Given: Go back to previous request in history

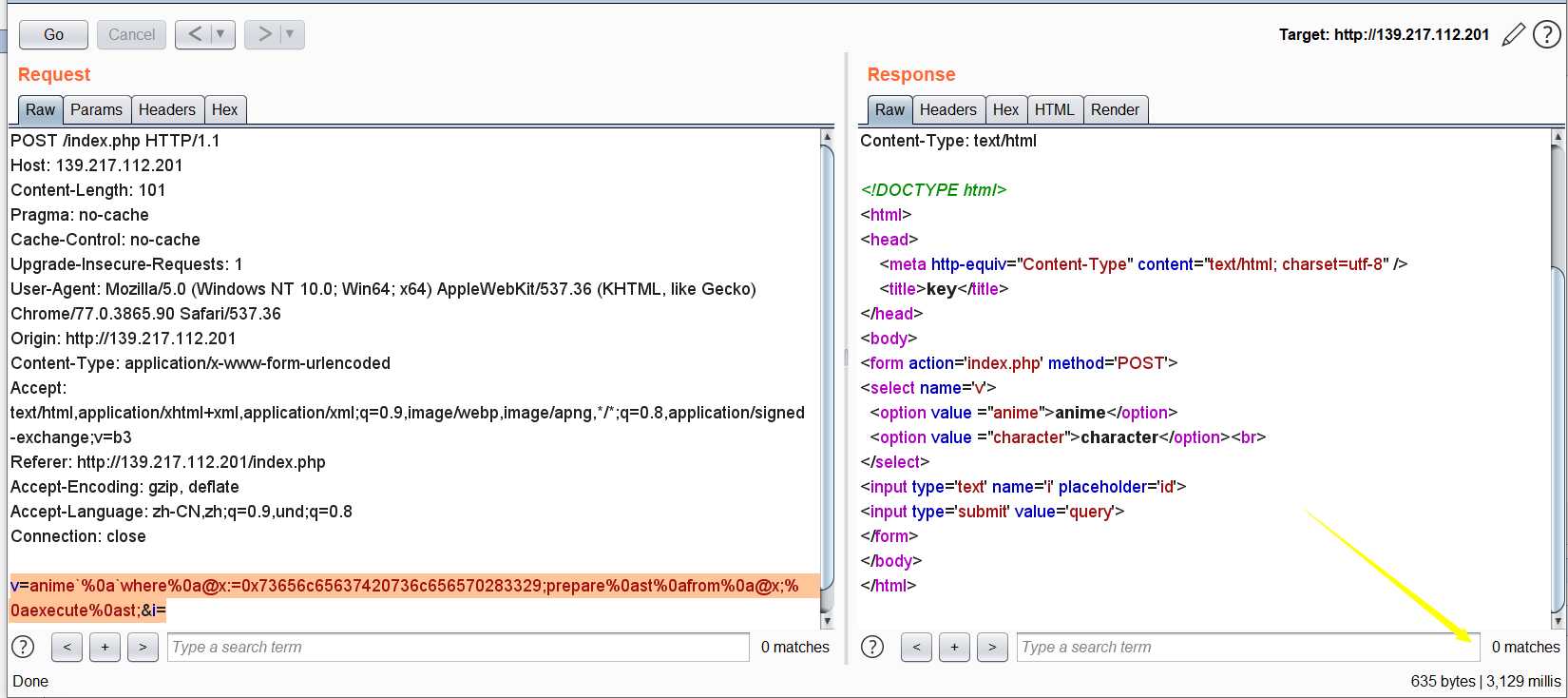Looking at the screenshot, I should [x=194, y=34].
